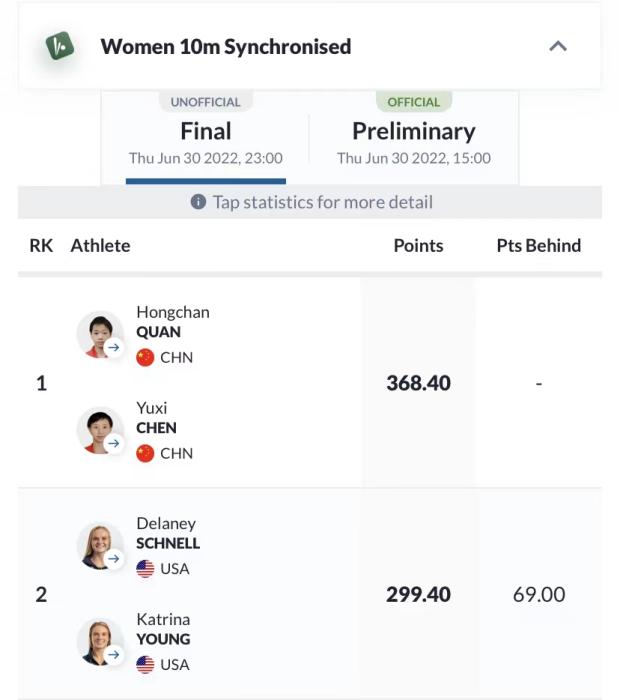This screenshot has width=620, height=700.
Task: Click USA flag icon next to Delaney Schnell
Action: tap(145, 569)
